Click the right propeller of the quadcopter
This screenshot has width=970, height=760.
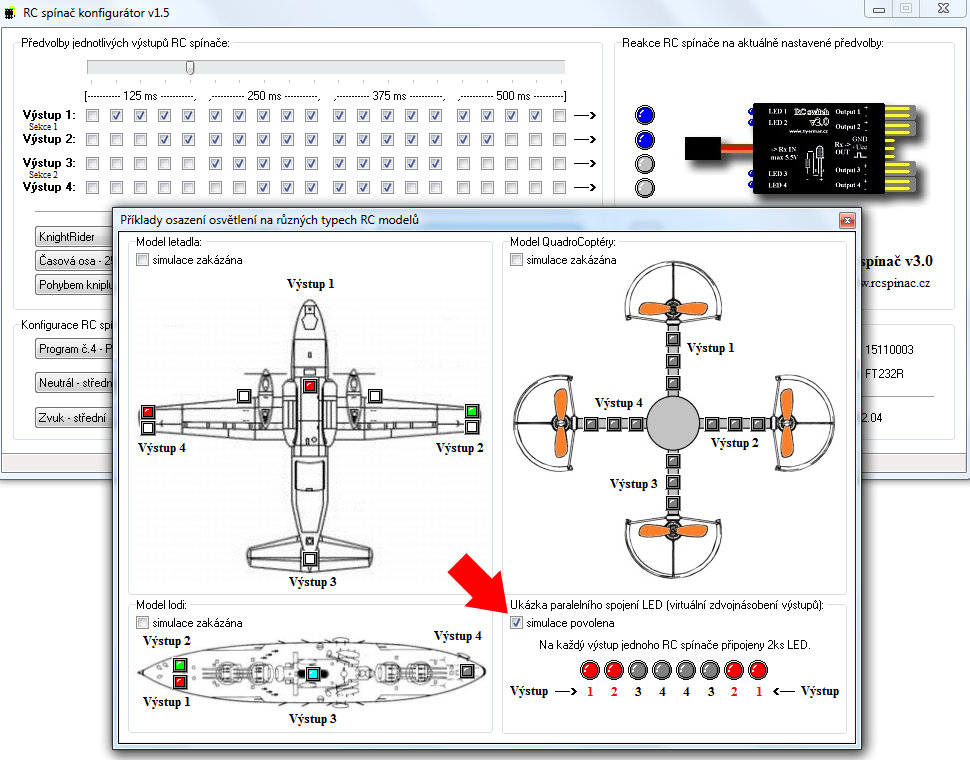point(786,423)
